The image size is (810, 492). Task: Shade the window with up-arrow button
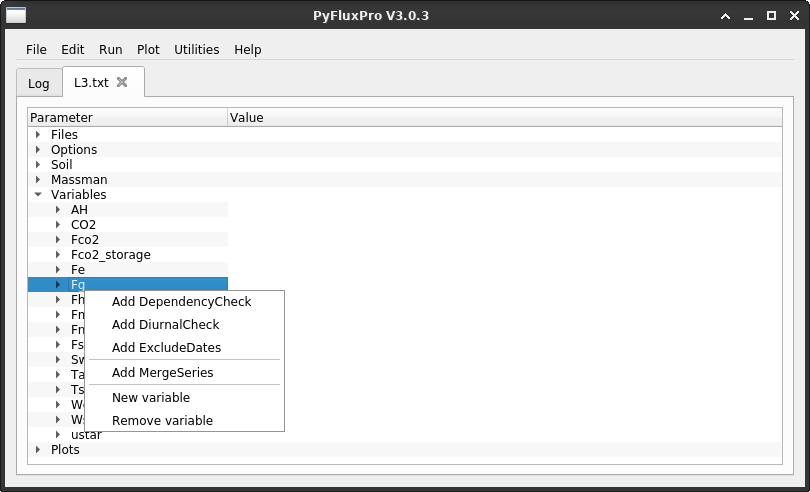coord(725,16)
